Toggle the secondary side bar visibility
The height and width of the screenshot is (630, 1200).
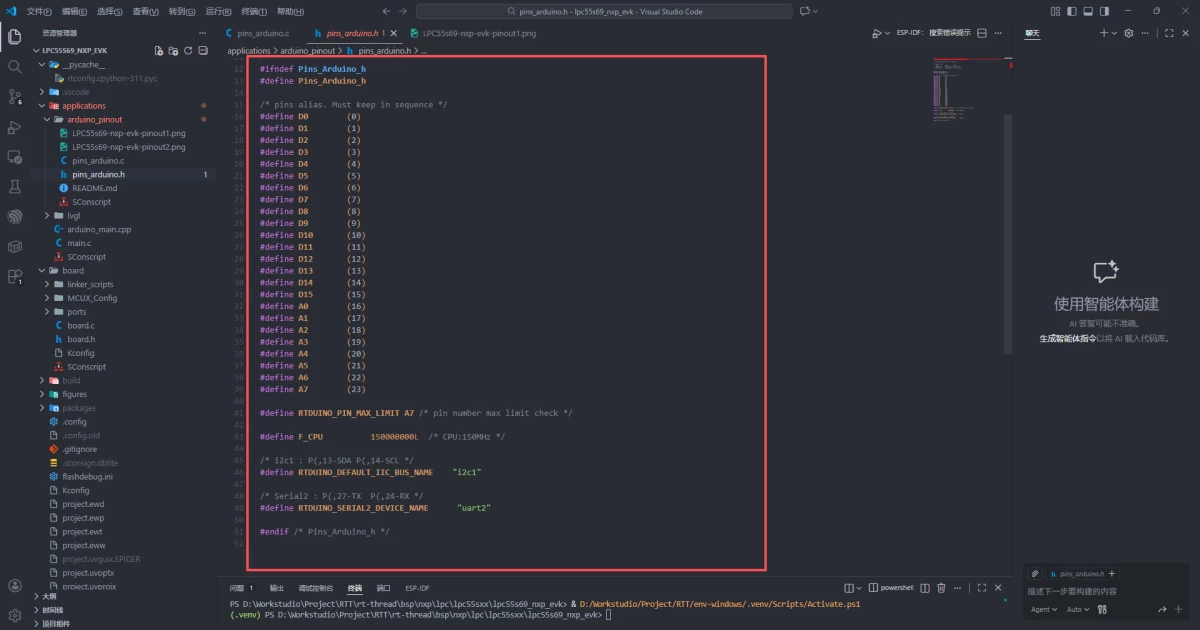tap(1104, 11)
